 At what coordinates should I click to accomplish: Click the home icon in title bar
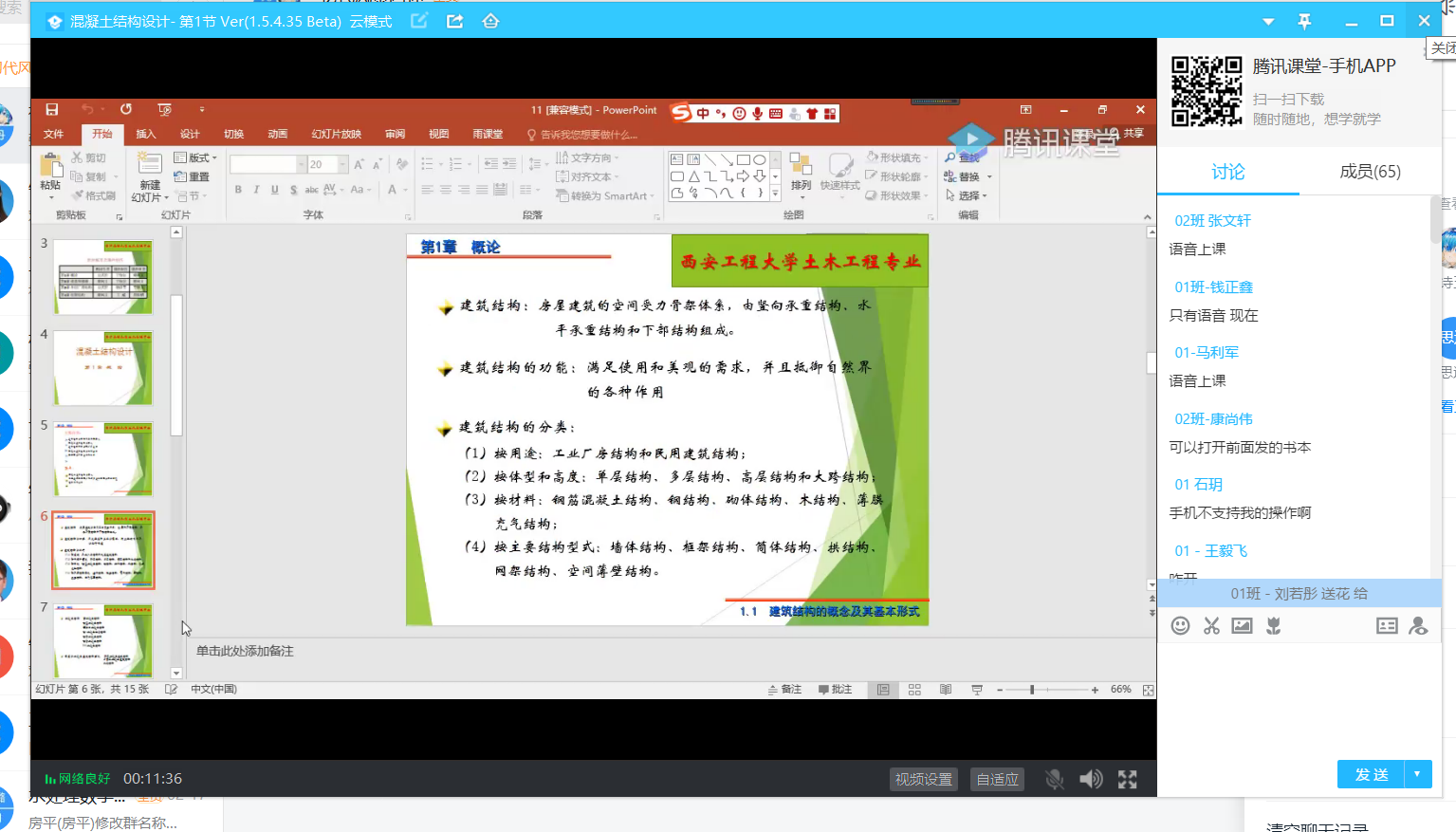490,21
